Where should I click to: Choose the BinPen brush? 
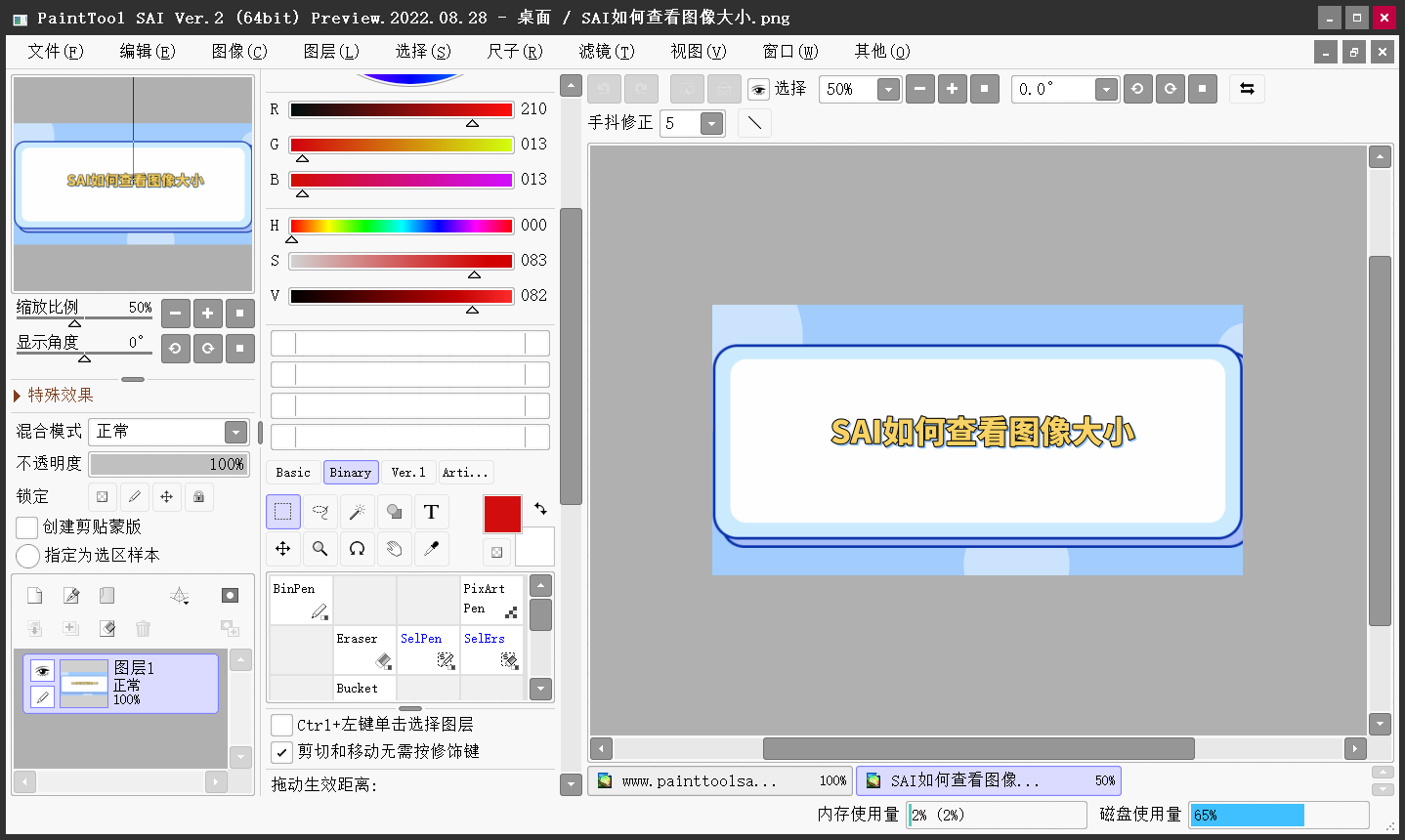pyautogui.click(x=301, y=600)
